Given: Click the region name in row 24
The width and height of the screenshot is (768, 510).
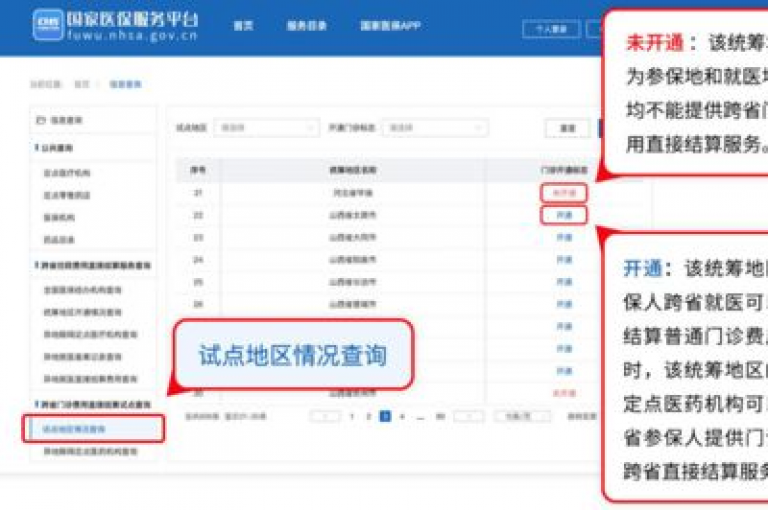Looking at the screenshot, I should tap(353, 260).
